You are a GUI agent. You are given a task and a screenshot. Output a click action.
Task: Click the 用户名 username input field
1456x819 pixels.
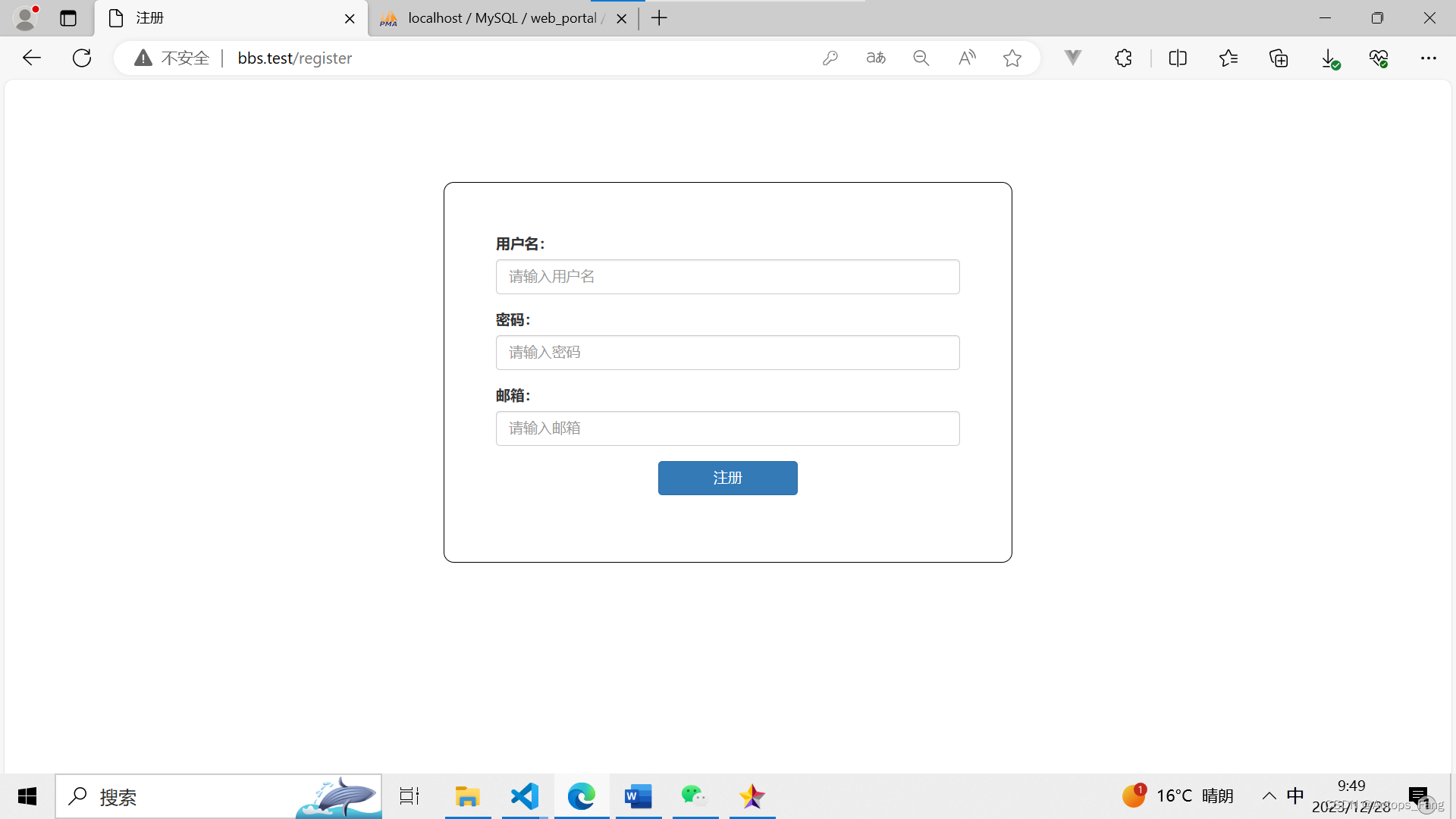pos(727,277)
